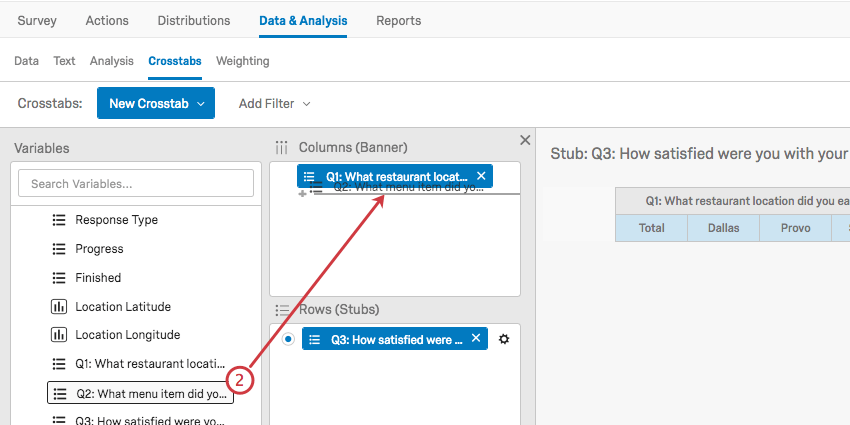Image resolution: width=850 pixels, height=425 pixels.
Task: Click the list icon beside Response Type
Action: click(x=59, y=220)
